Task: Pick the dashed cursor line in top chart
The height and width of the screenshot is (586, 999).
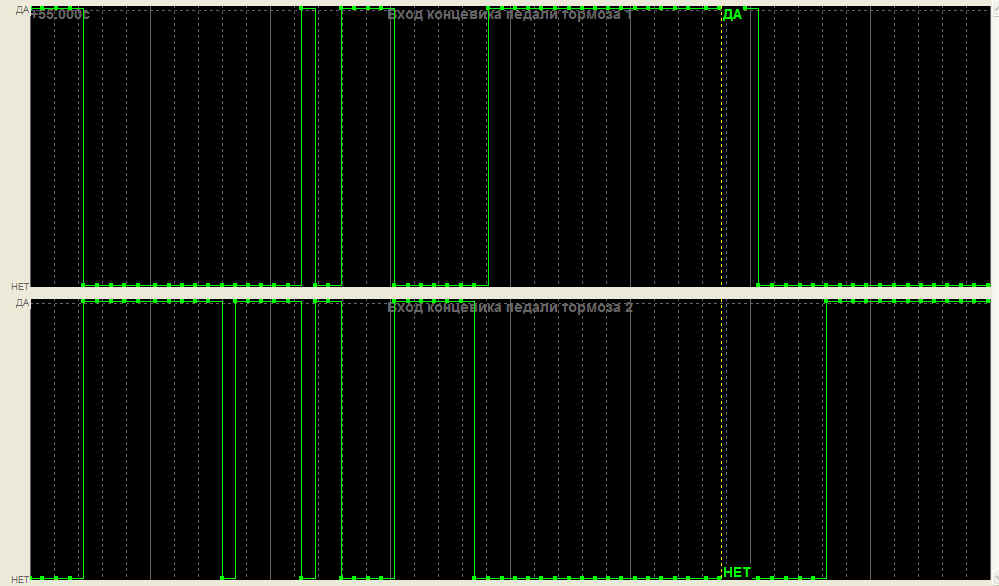Action: [722, 150]
